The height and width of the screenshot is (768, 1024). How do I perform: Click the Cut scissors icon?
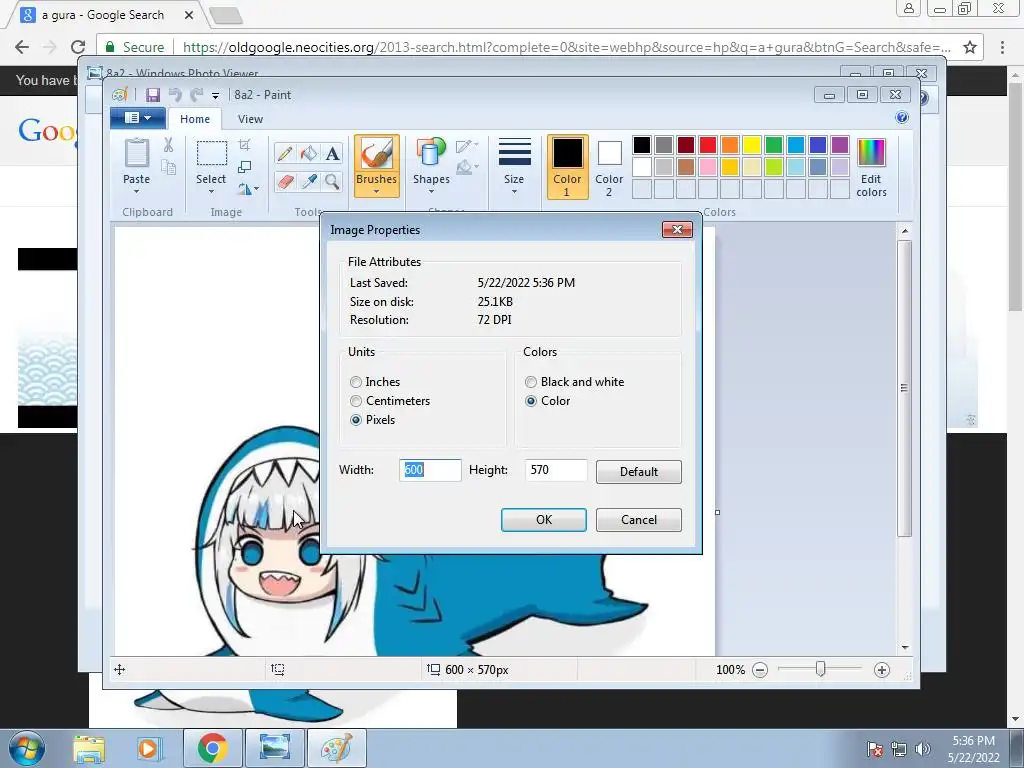point(168,145)
